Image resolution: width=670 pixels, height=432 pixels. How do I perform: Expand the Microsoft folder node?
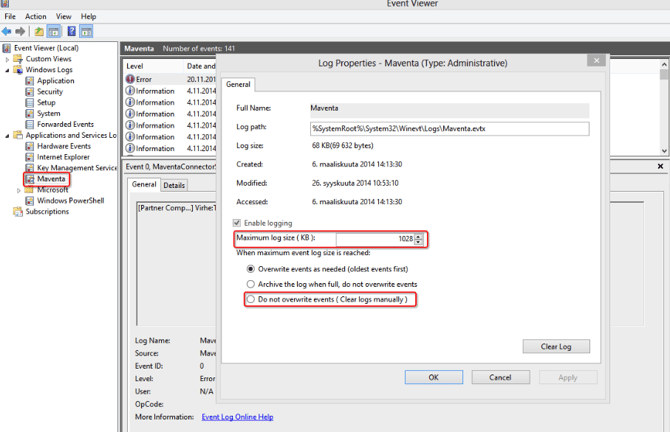pos(19,190)
